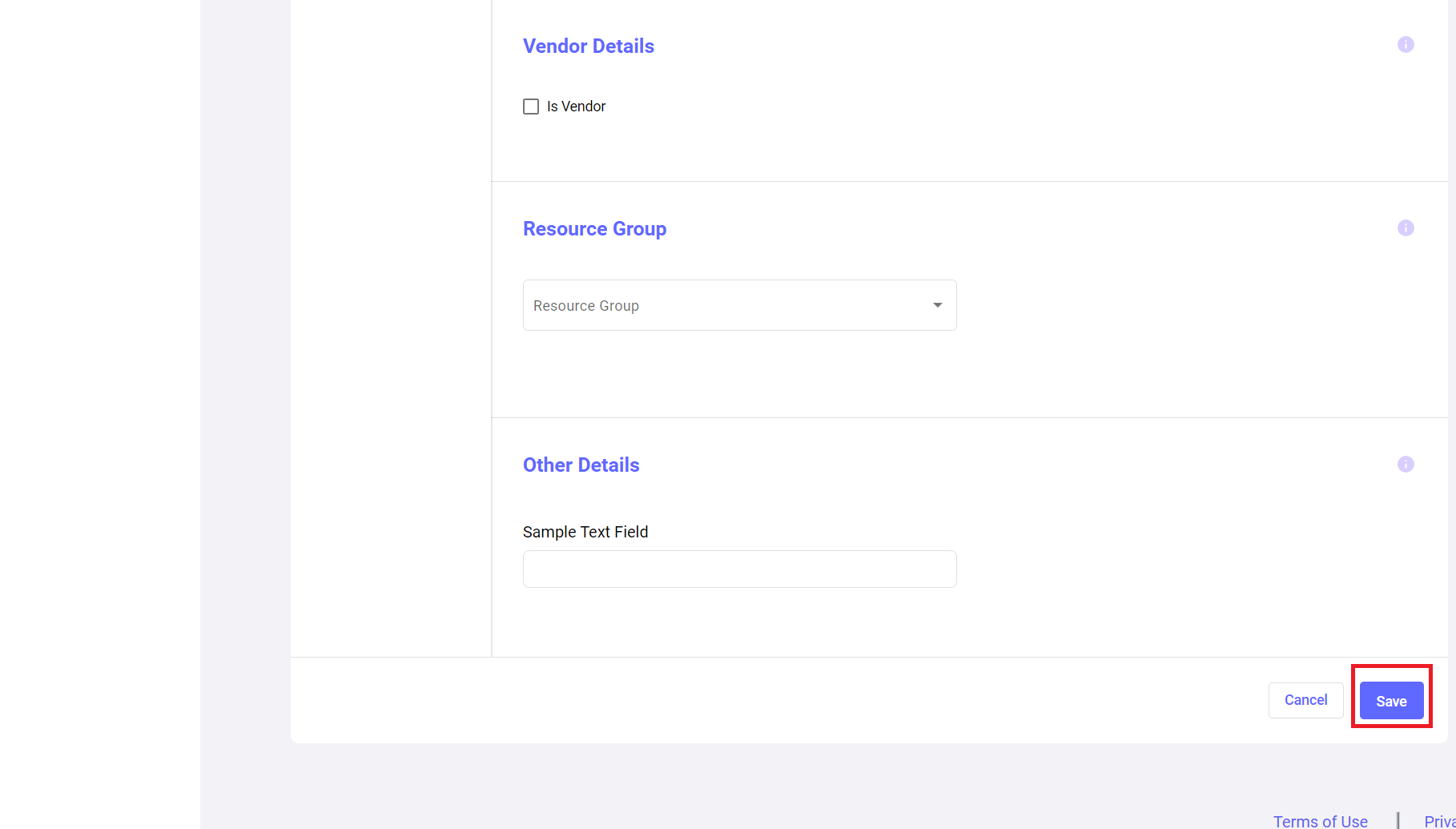Click the Resource Group placeholder text
Viewport: 1456px width, 829px height.
pos(586,306)
